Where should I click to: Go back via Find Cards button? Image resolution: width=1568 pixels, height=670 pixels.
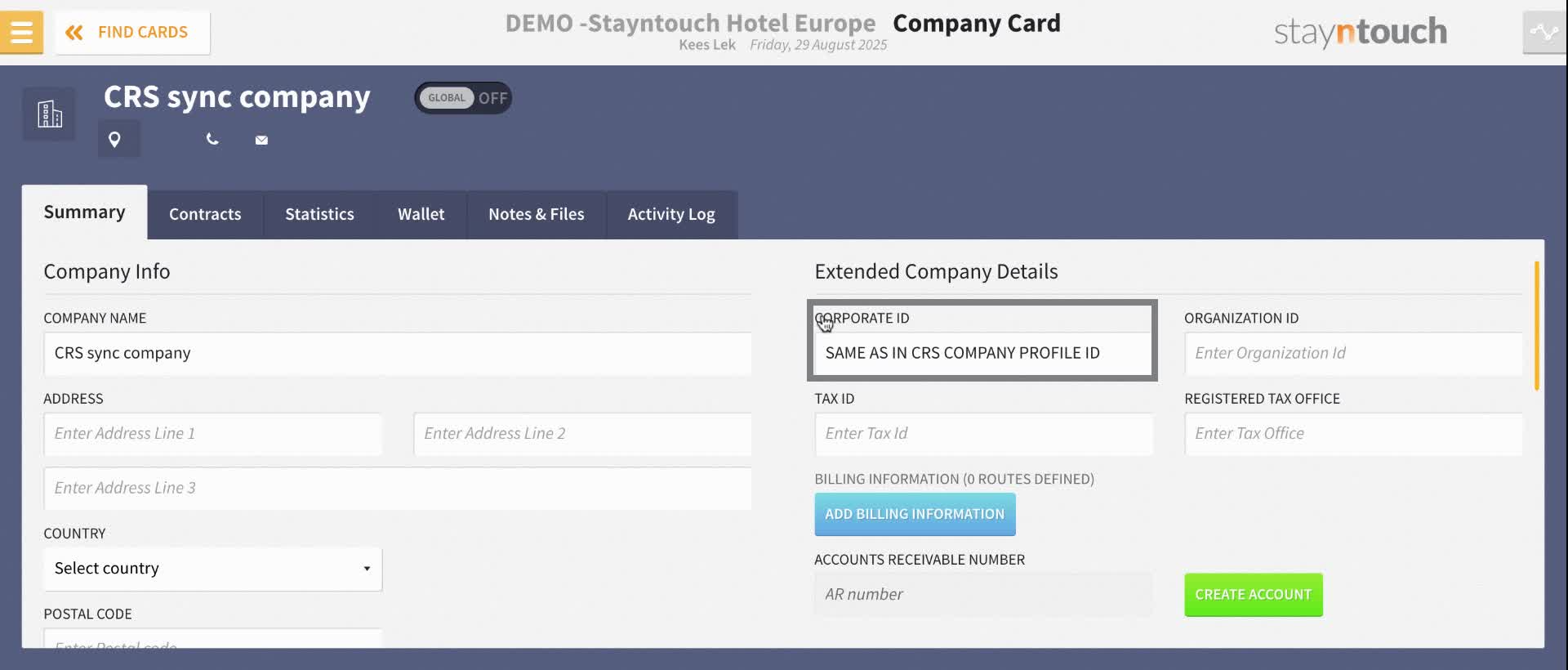tap(132, 33)
